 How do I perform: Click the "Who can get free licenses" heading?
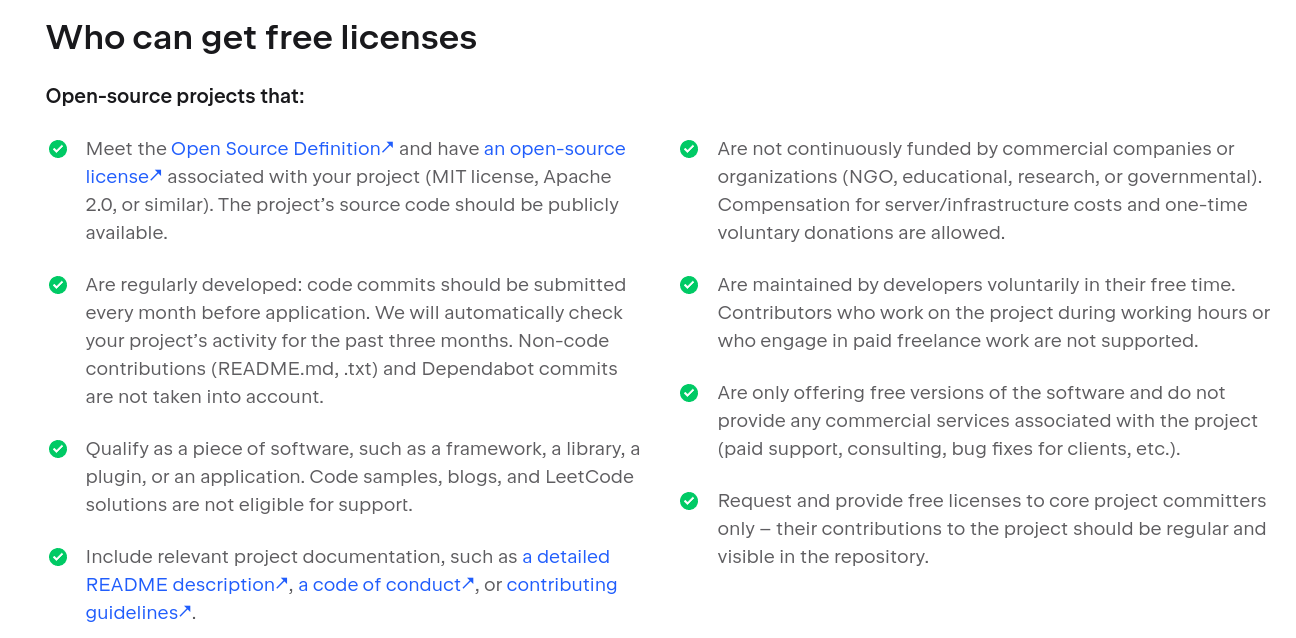coord(261,38)
